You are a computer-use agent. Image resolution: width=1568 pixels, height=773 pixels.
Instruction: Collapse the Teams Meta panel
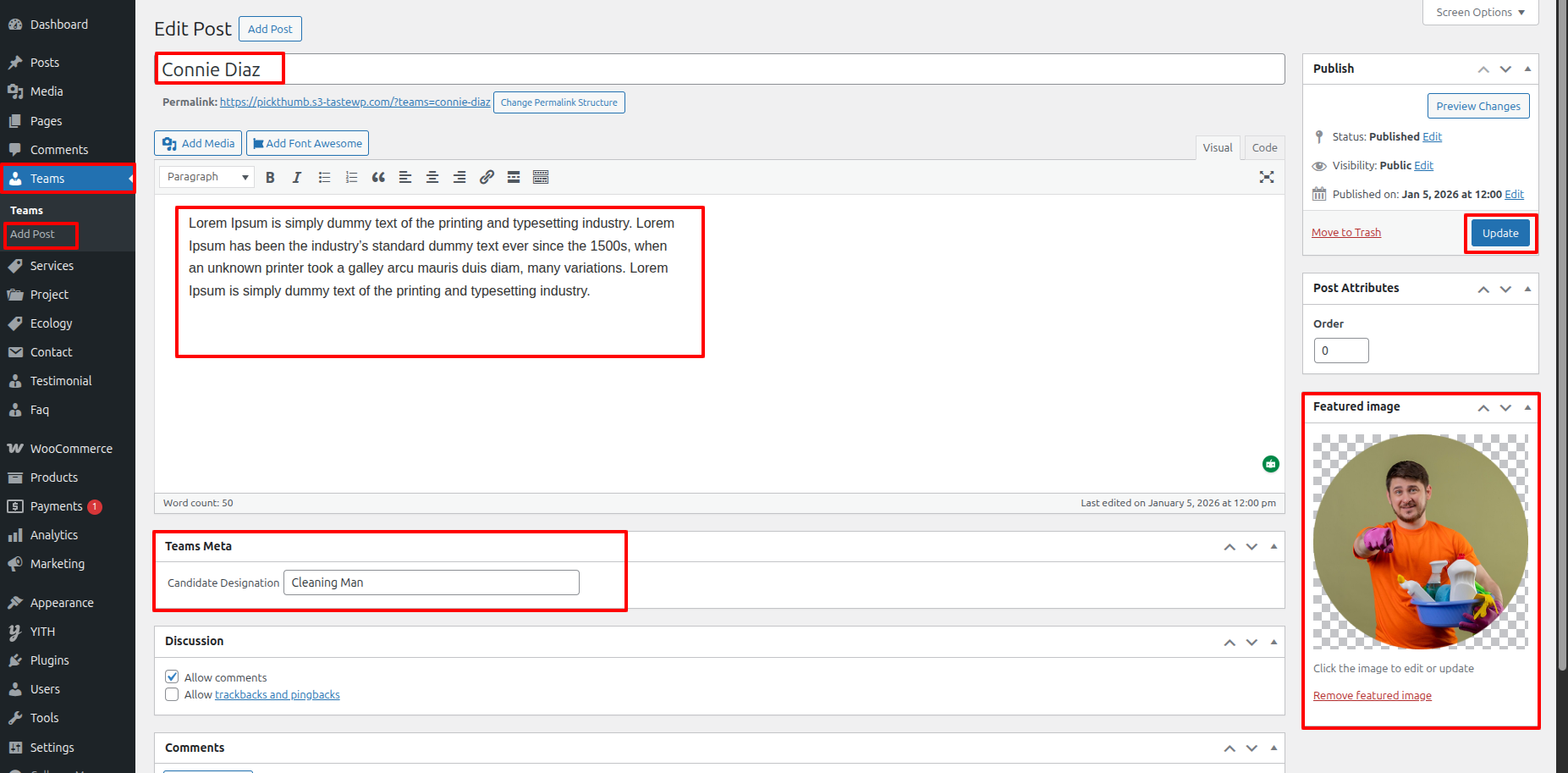(x=1274, y=547)
